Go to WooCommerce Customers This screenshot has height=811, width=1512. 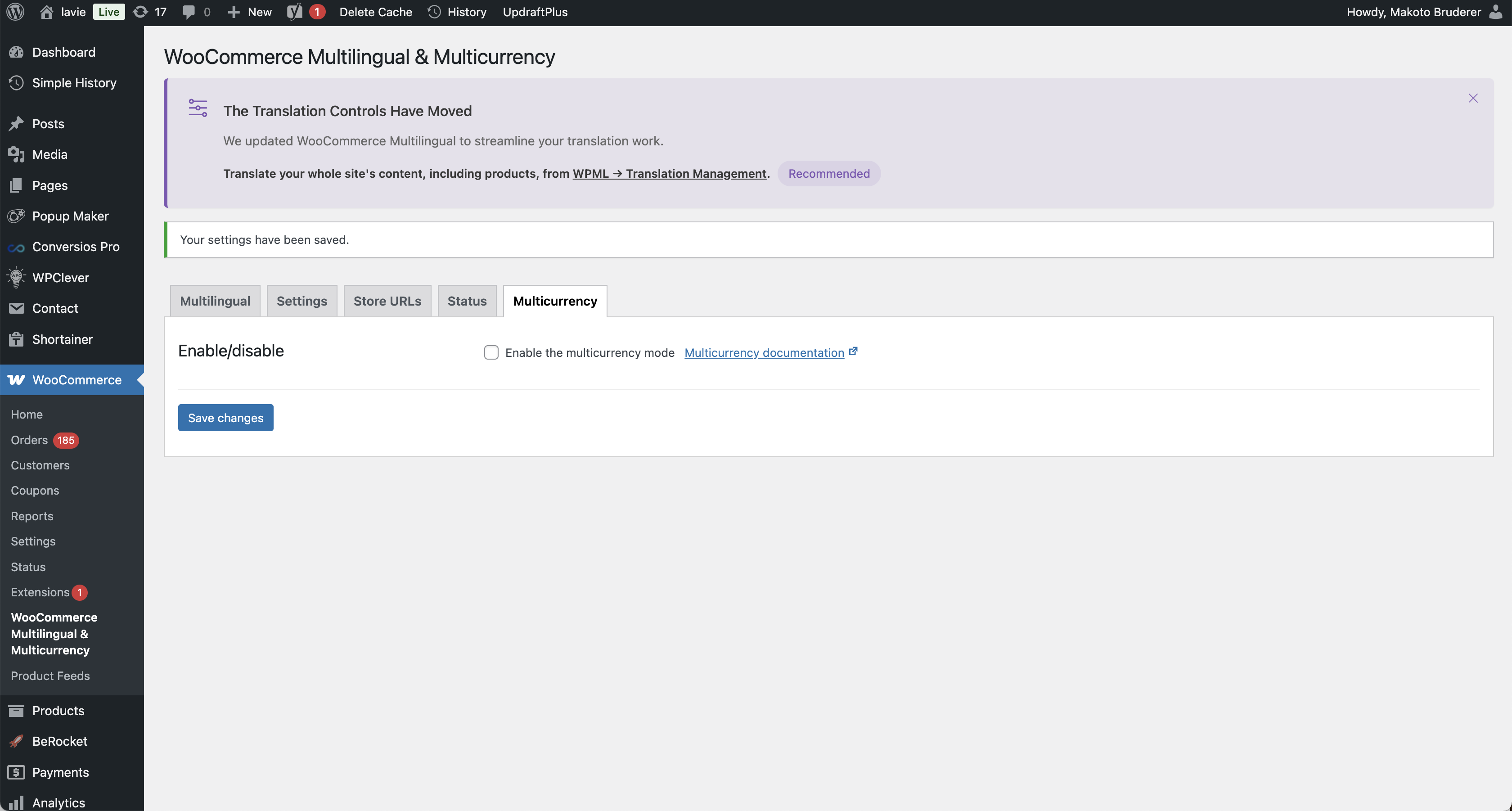(x=40, y=465)
